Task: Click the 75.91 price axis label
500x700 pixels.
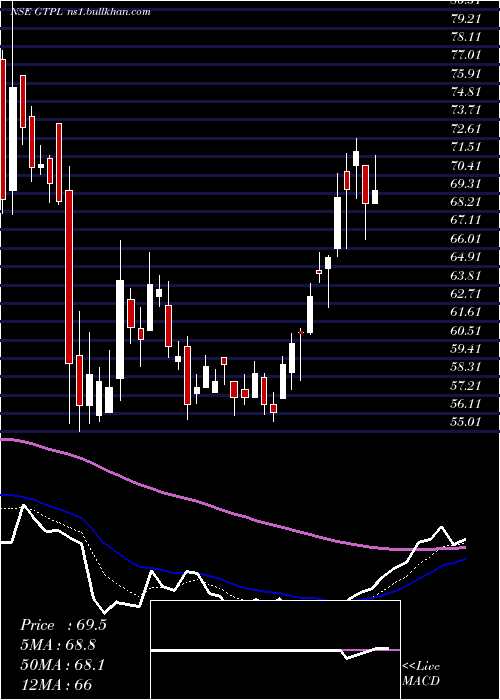Action: pos(466,73)
